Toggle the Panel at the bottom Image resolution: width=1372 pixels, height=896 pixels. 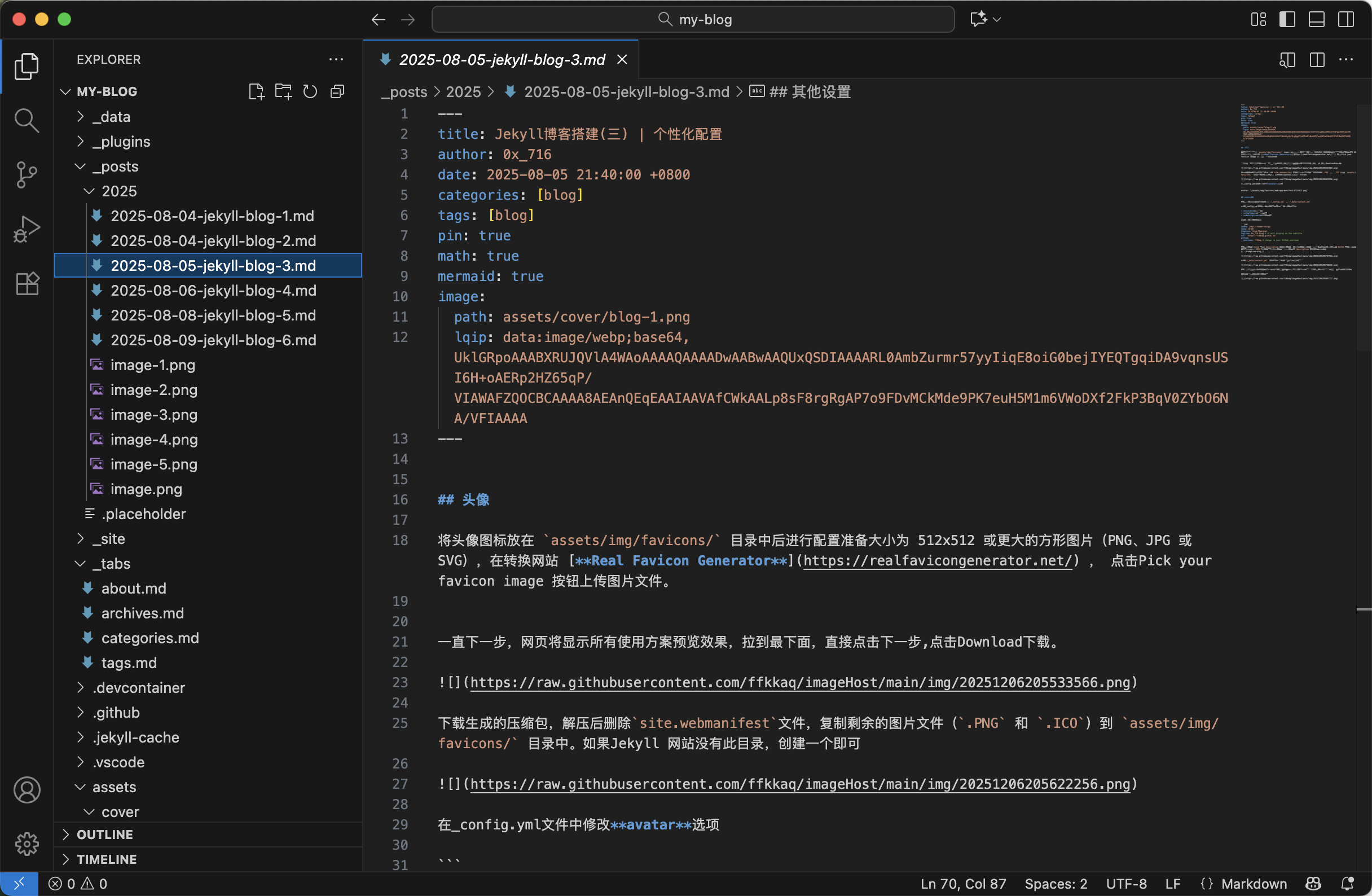pyautogui.click(x=1316, y=19)
